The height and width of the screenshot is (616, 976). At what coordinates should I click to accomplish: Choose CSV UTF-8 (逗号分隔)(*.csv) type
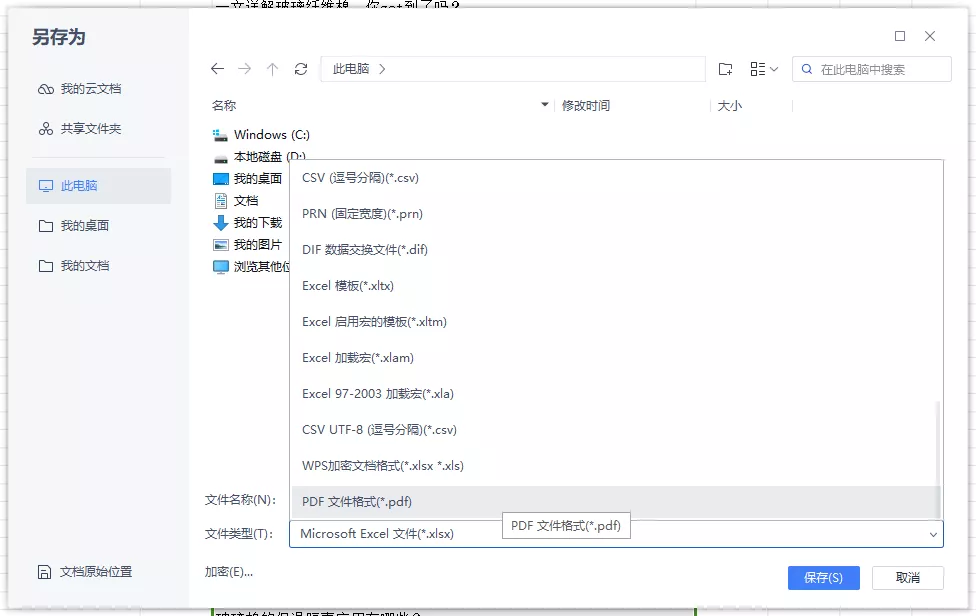(x=615, y=430)
